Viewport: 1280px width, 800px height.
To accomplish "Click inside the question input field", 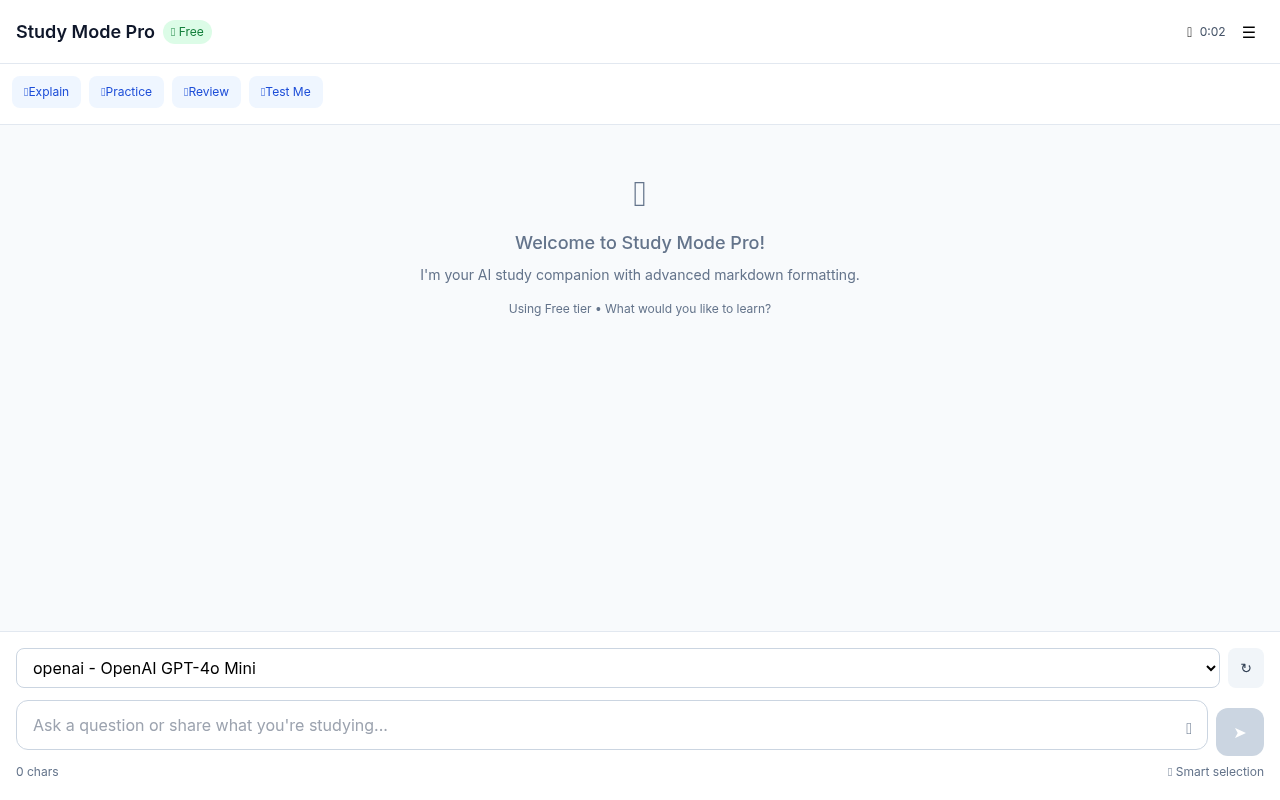I will coord(600,725).
